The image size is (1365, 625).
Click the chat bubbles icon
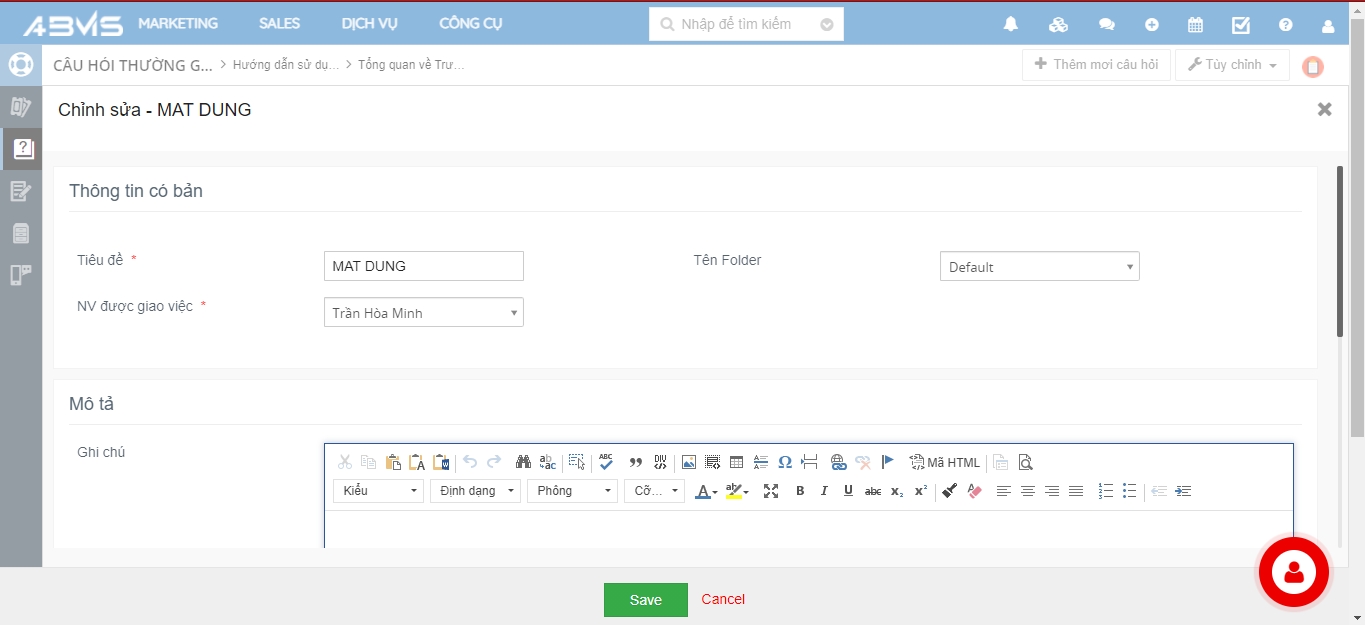click(1106, 25)
